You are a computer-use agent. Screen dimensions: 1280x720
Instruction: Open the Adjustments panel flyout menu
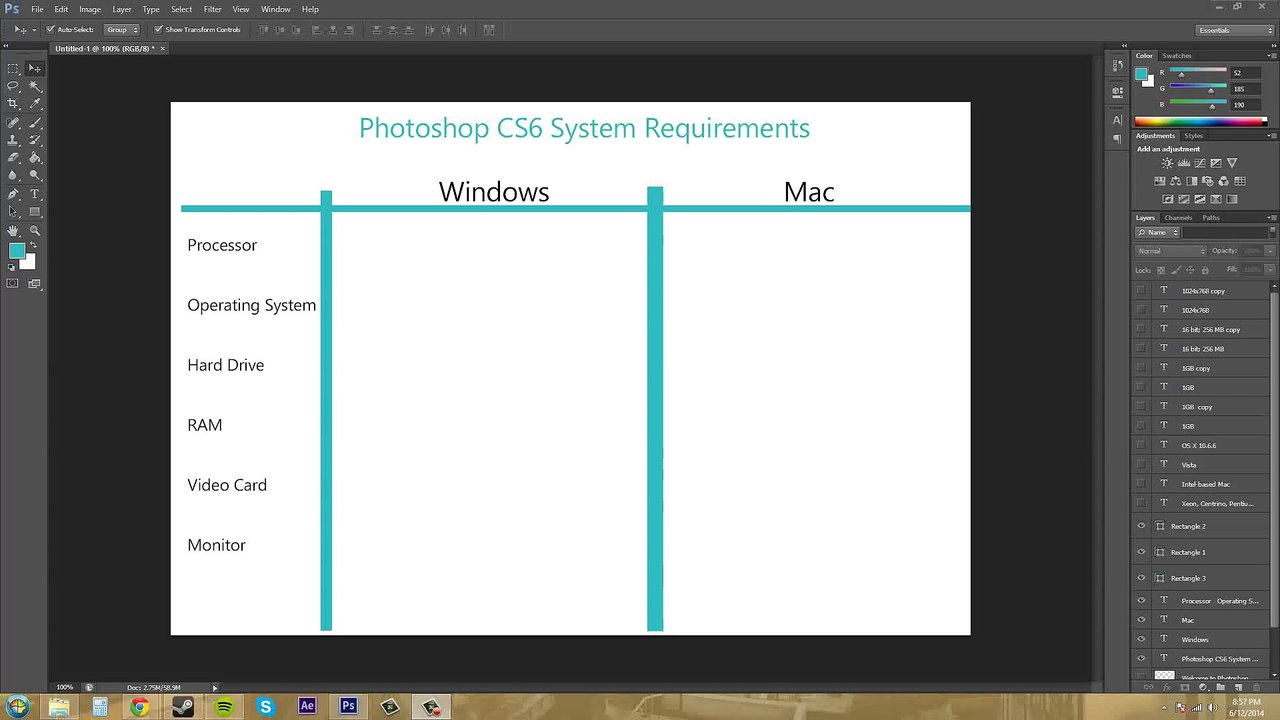[x=1271, y=136]
